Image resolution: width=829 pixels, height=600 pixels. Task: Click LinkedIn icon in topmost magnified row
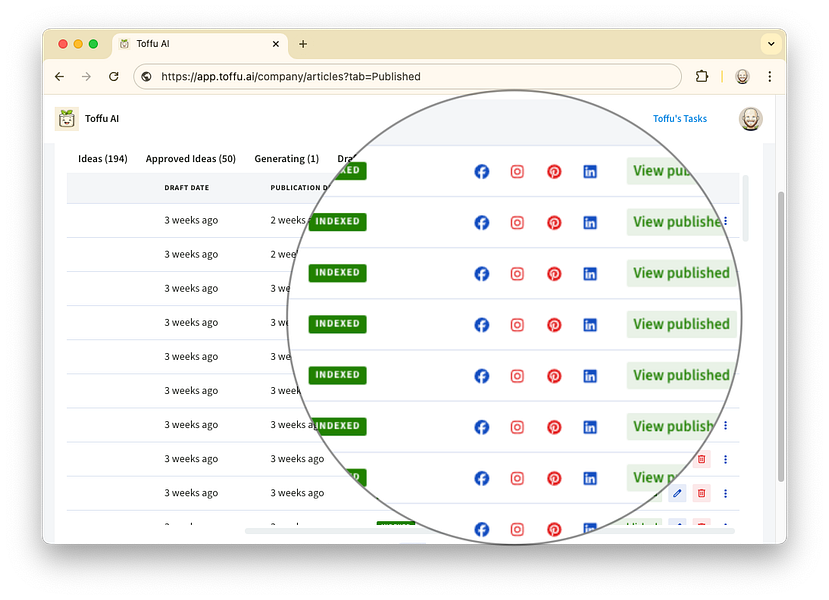(x=590, y=171)
